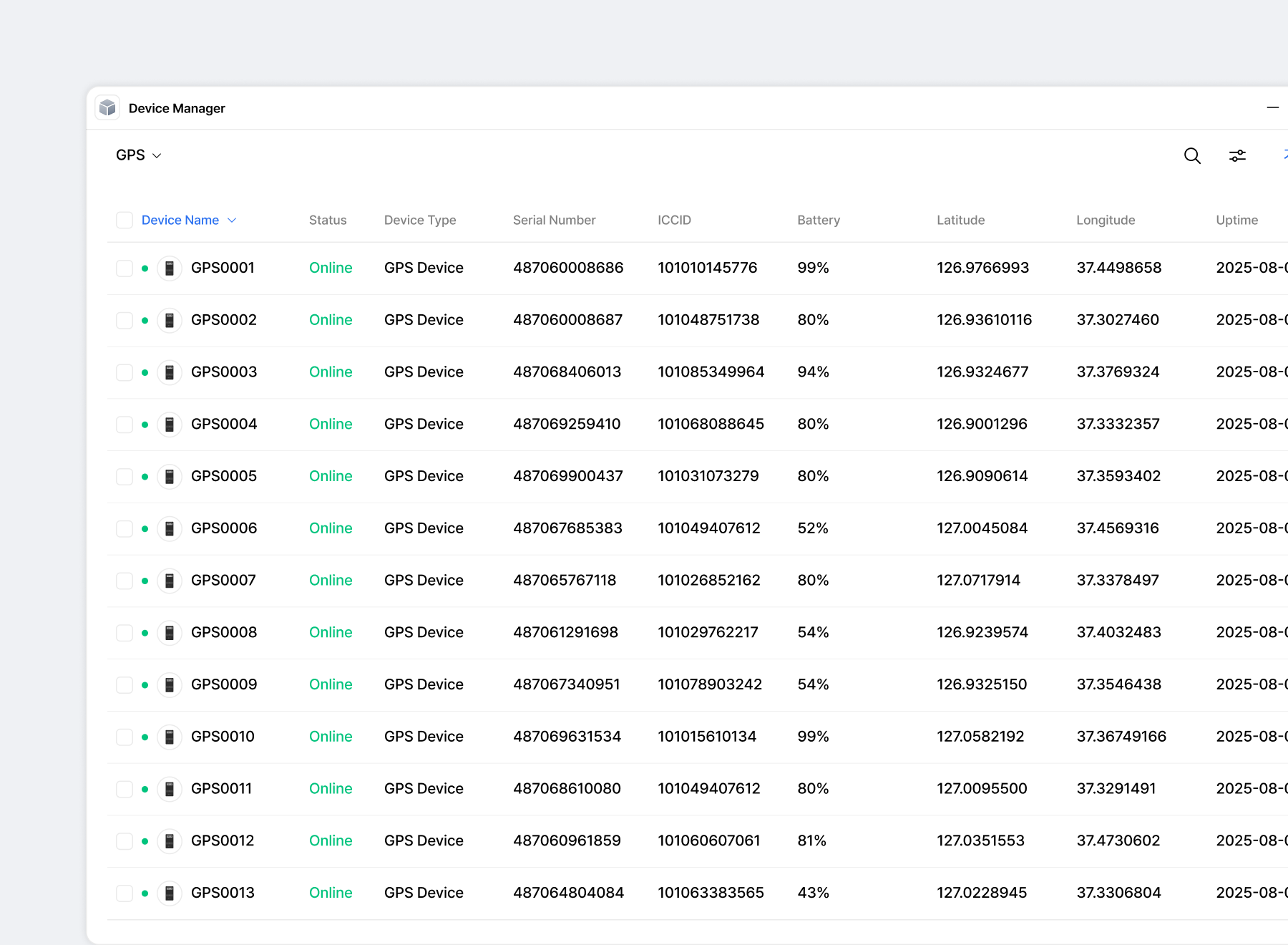Viewport: 1288px width, 945px height.
Task: Click the Device Manager cube icon
Action: tap(107, 108)
